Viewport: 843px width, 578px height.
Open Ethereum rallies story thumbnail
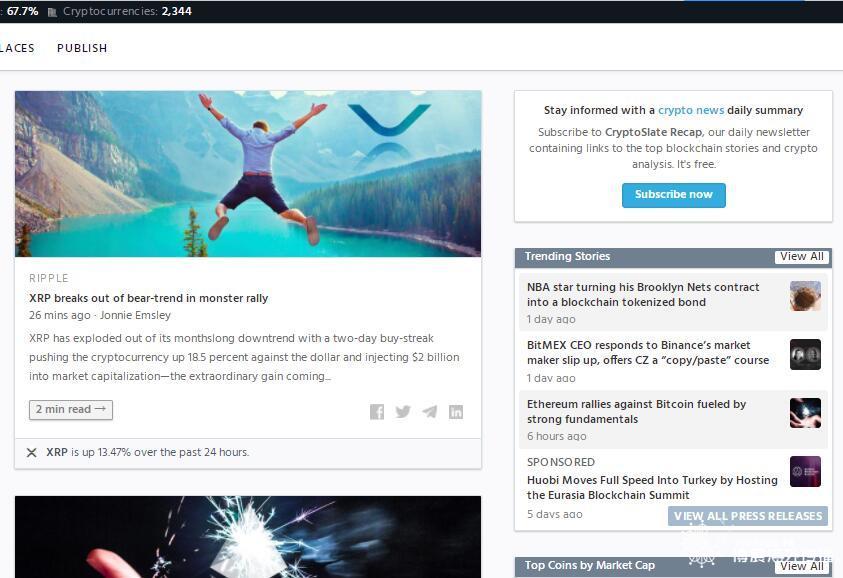click(x=805, y=413)
